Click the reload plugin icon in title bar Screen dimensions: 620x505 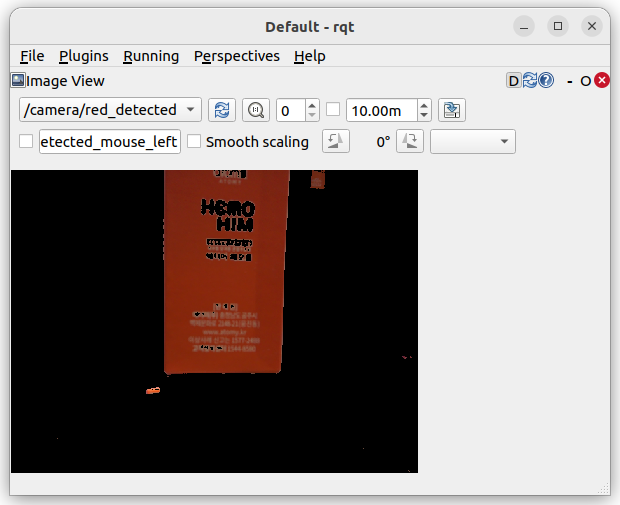(x=530, y=80)
